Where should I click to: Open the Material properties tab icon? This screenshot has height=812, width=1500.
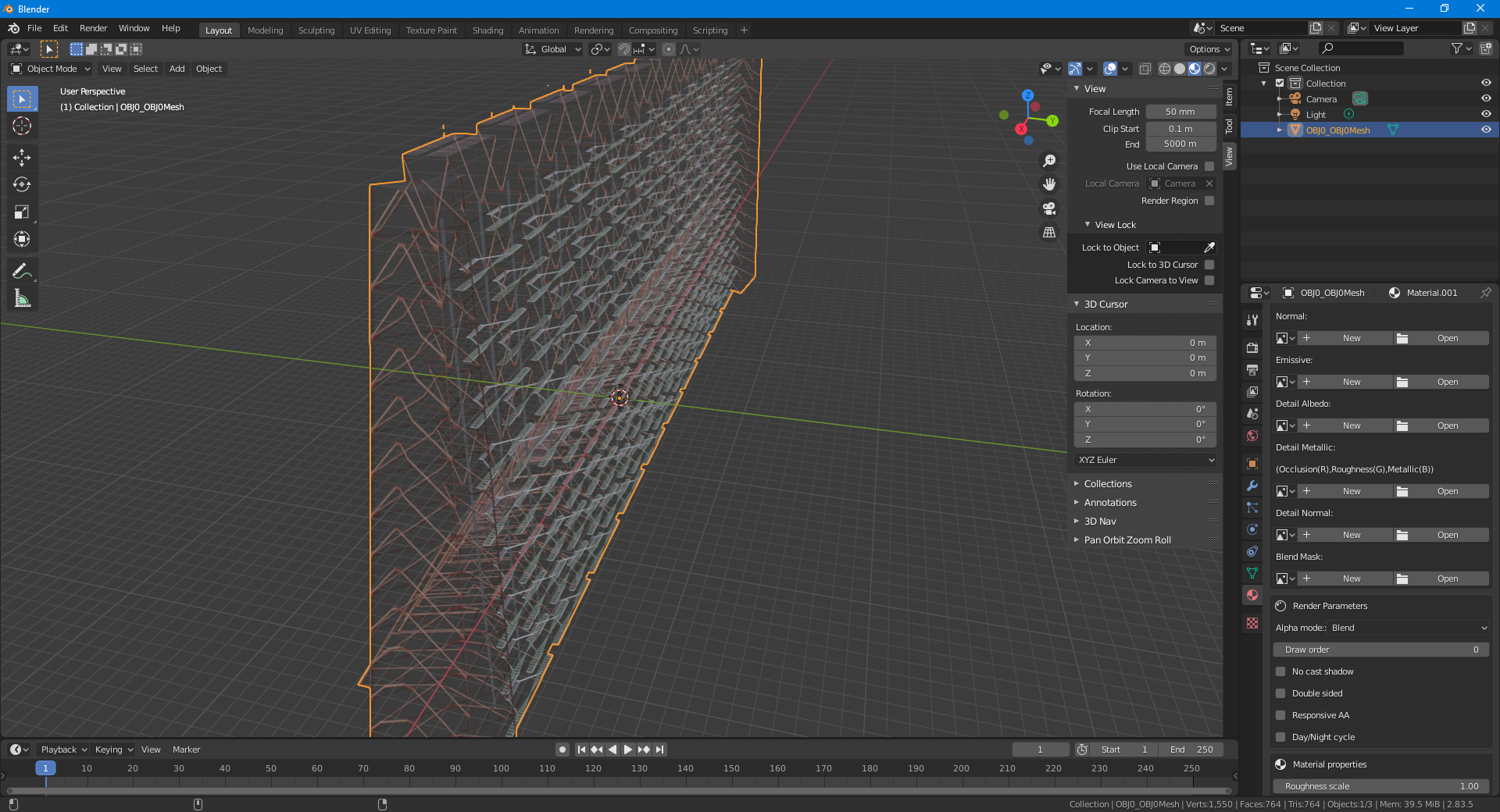[x=1252, y=595]
